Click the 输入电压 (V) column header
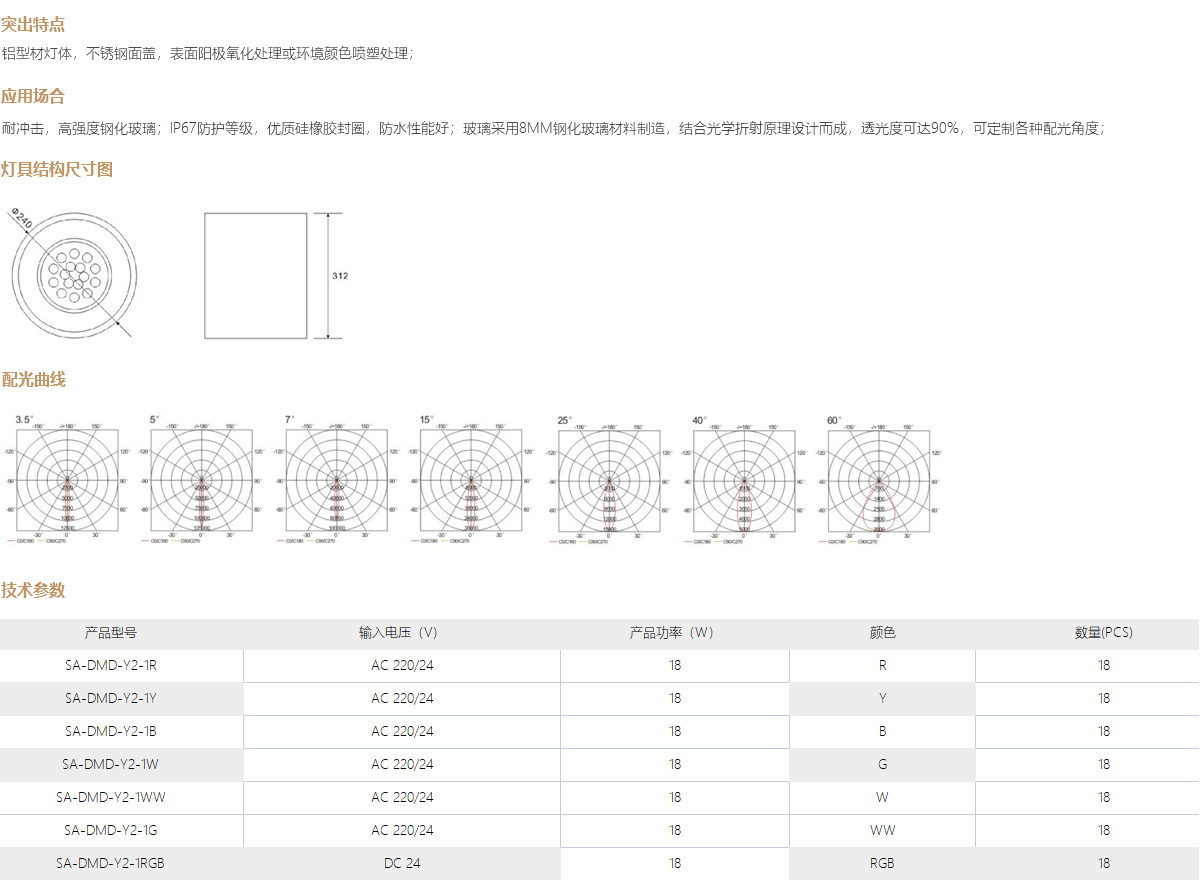Viewport: 1200px width, 882px height. pos(401,633)
